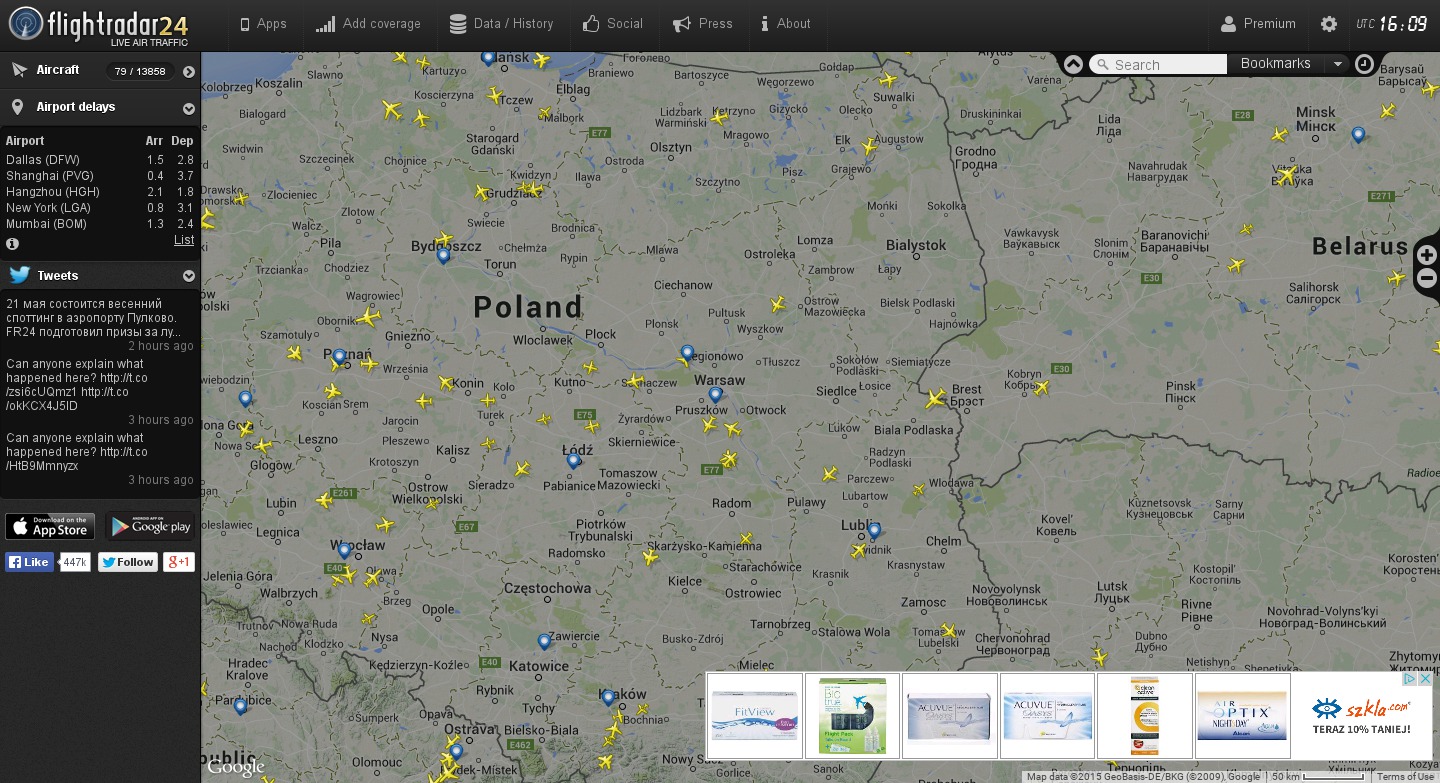Viewport: 1440px width, 783px height.
Task: Click the Download on App Store badge
Action: (50, 526)
